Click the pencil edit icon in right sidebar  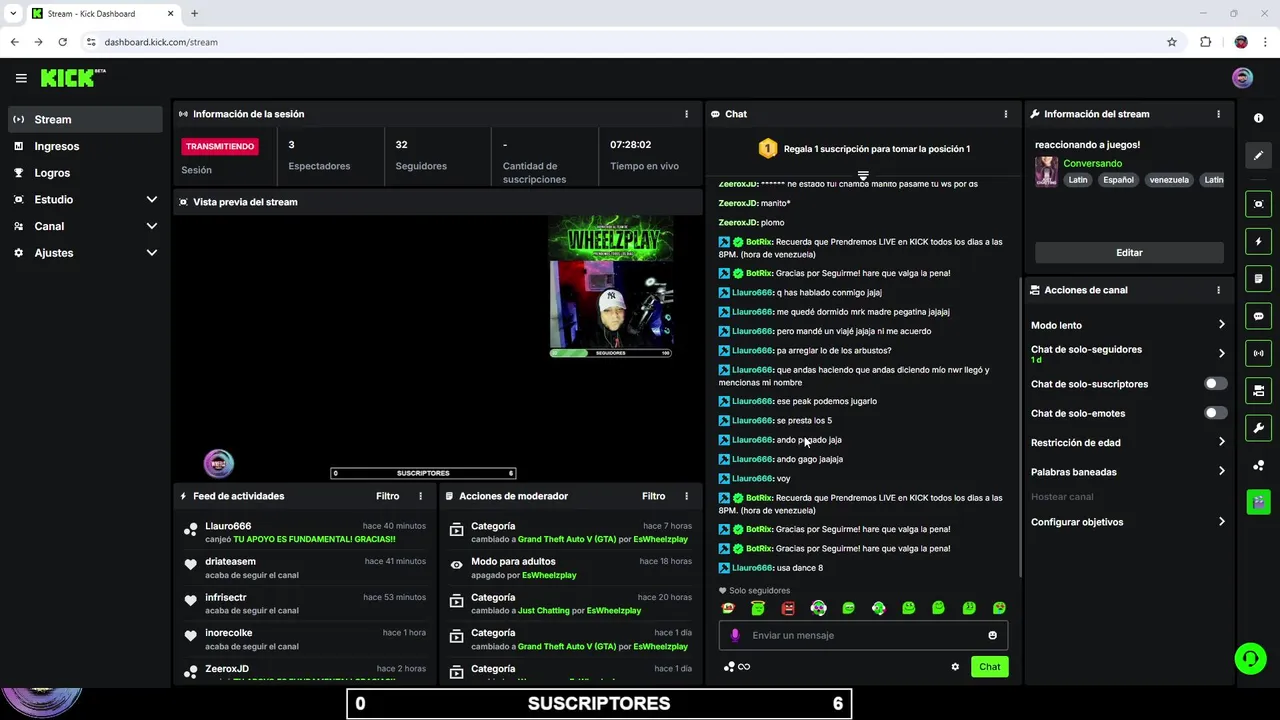[x=1258, y=155]
